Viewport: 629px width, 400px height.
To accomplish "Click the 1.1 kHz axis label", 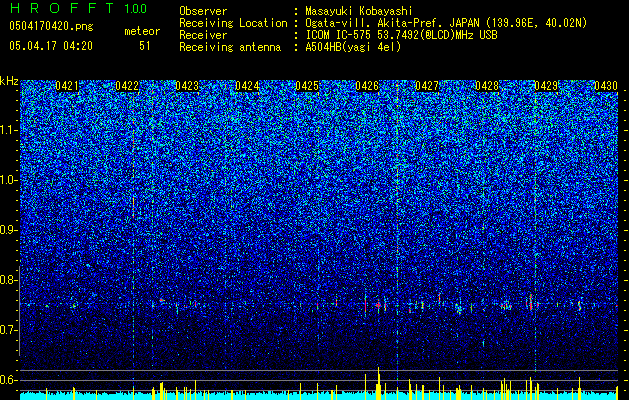I will pyautogui.click(x=9, y=130).
